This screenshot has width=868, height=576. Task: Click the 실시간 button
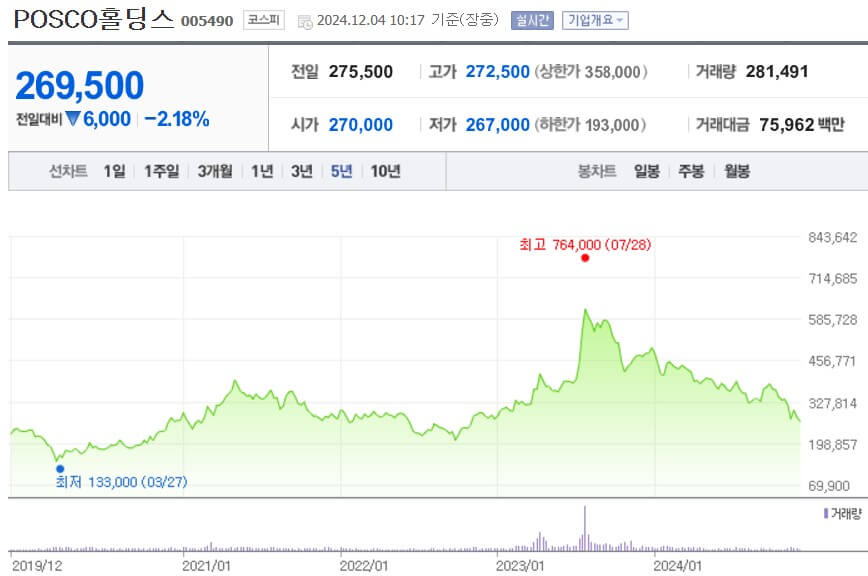pyautogui.click(x=532, y=20)
